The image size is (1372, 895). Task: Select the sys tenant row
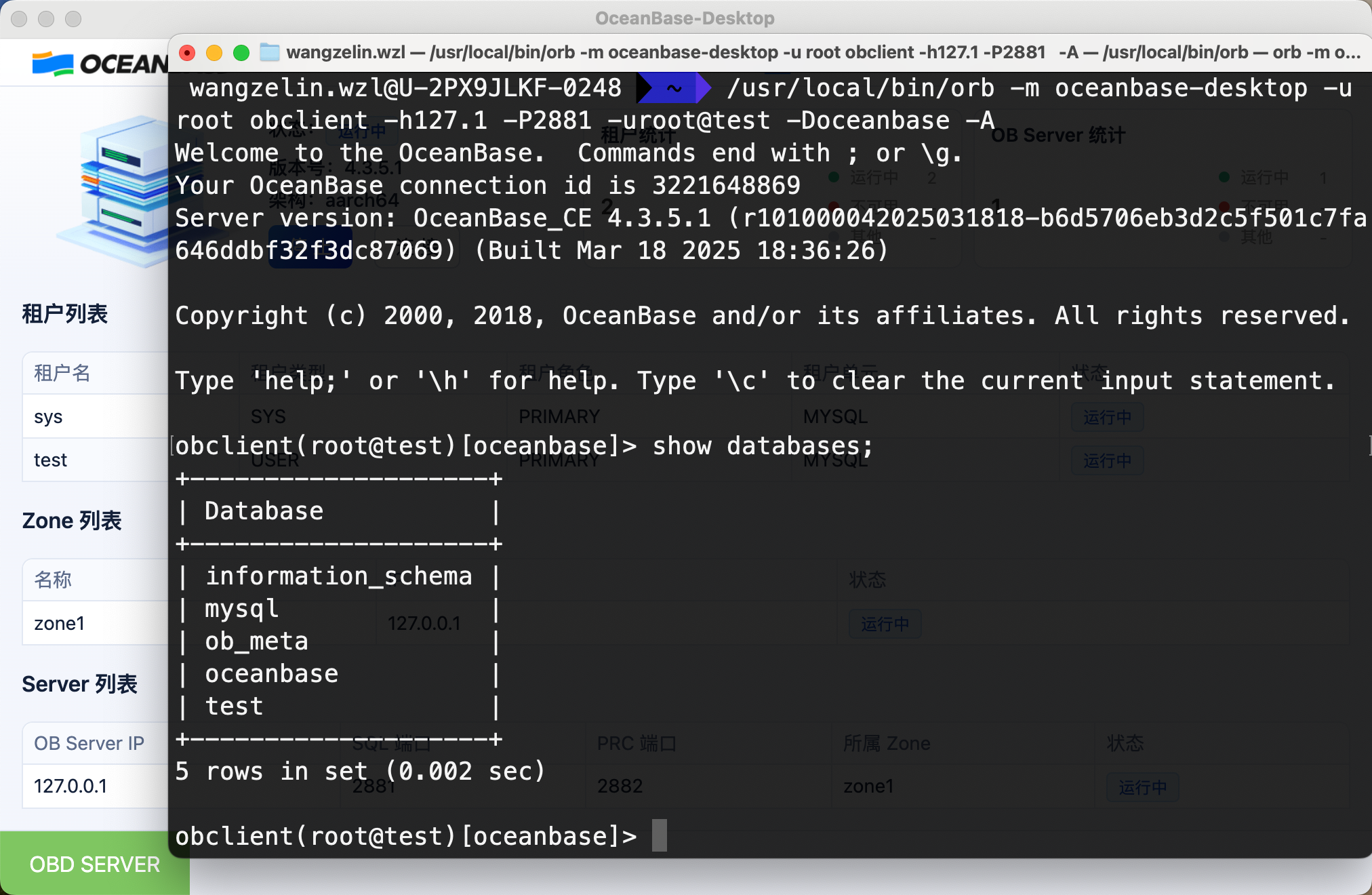[49, 417]
